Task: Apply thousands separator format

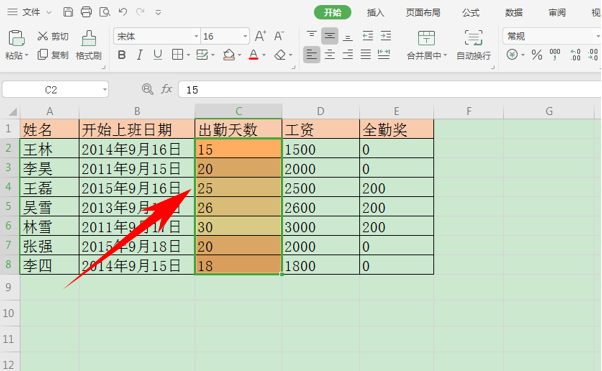Action: [x=555, y=55]
